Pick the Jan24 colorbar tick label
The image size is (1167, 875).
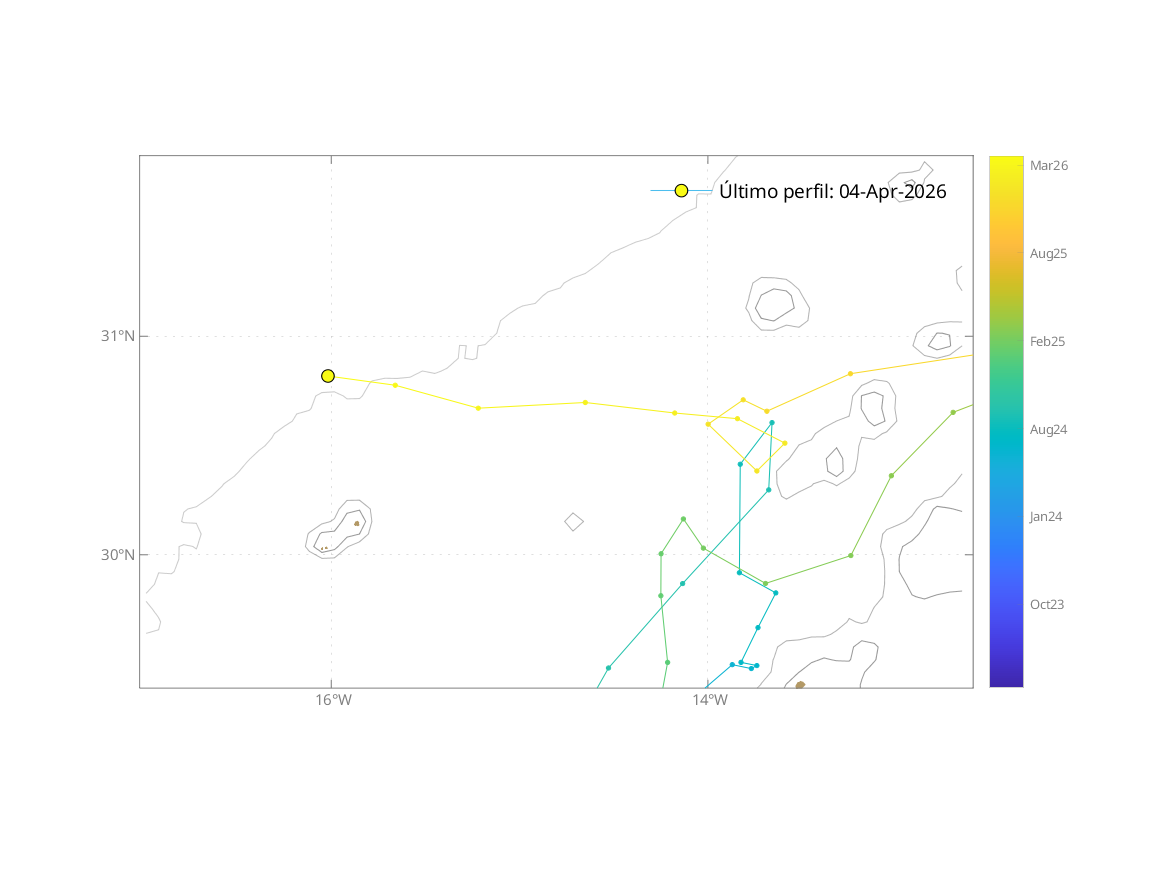(x=1046, y=517)
